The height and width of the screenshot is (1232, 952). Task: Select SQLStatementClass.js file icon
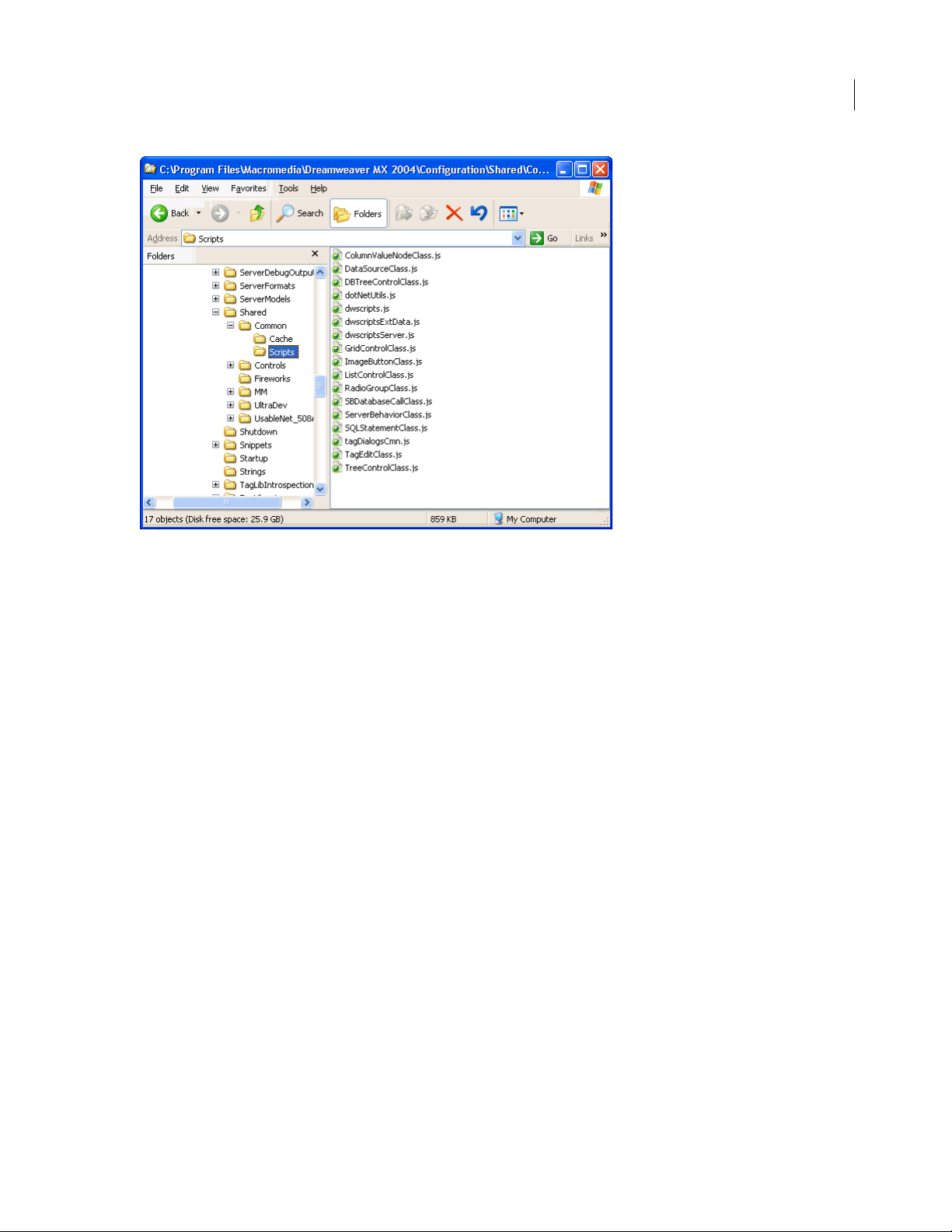(337, 428)
